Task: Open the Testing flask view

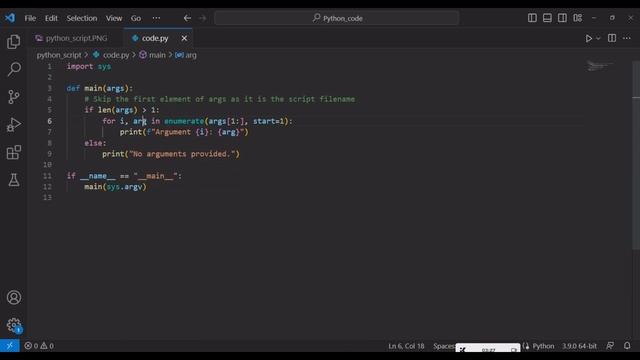Action: [13, 180]
